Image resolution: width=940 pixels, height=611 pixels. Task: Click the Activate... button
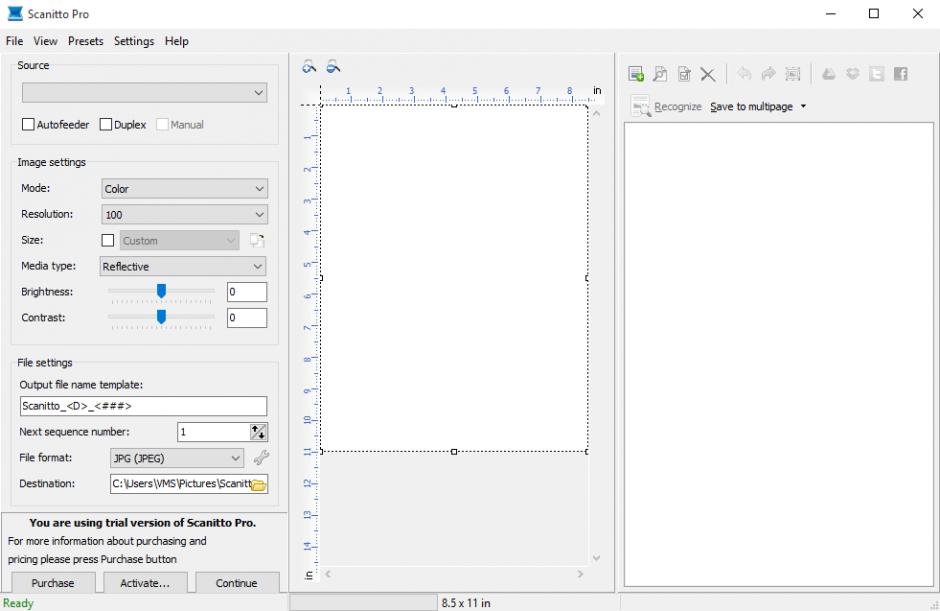(x=145, y=582)
